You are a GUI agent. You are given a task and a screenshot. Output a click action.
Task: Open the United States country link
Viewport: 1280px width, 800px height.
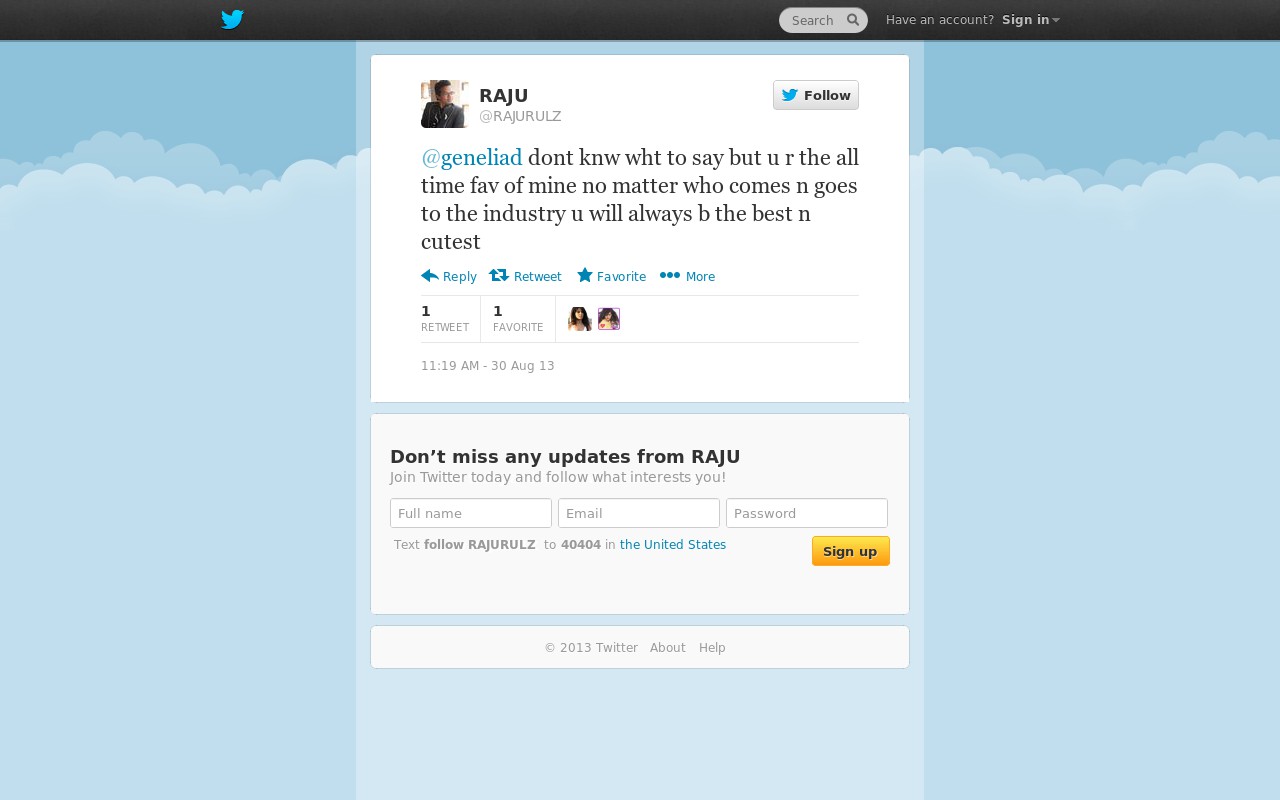click(x=673, y=545)
